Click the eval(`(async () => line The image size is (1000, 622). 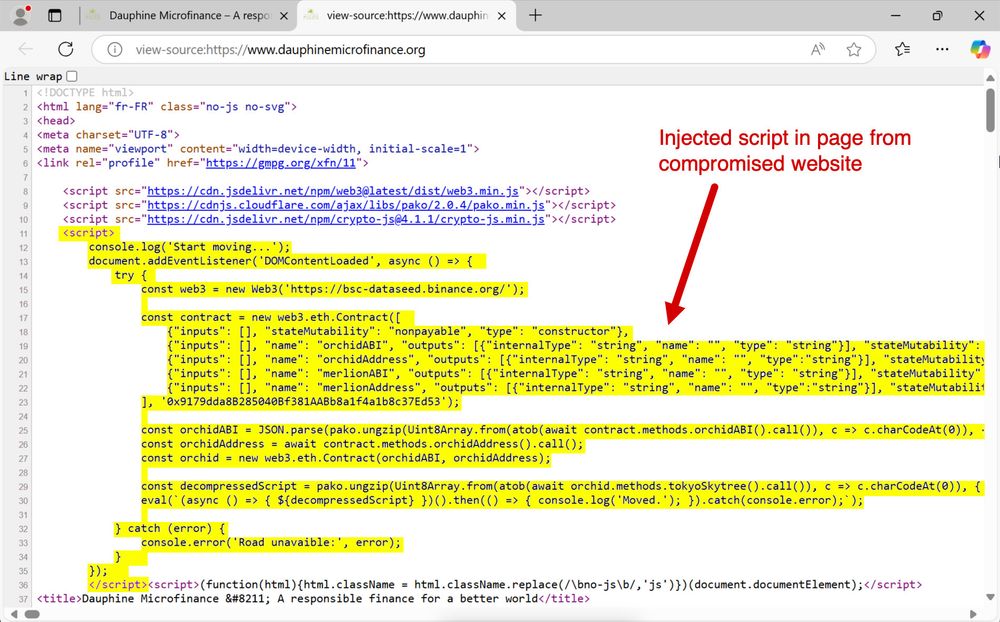click(502, 500)
